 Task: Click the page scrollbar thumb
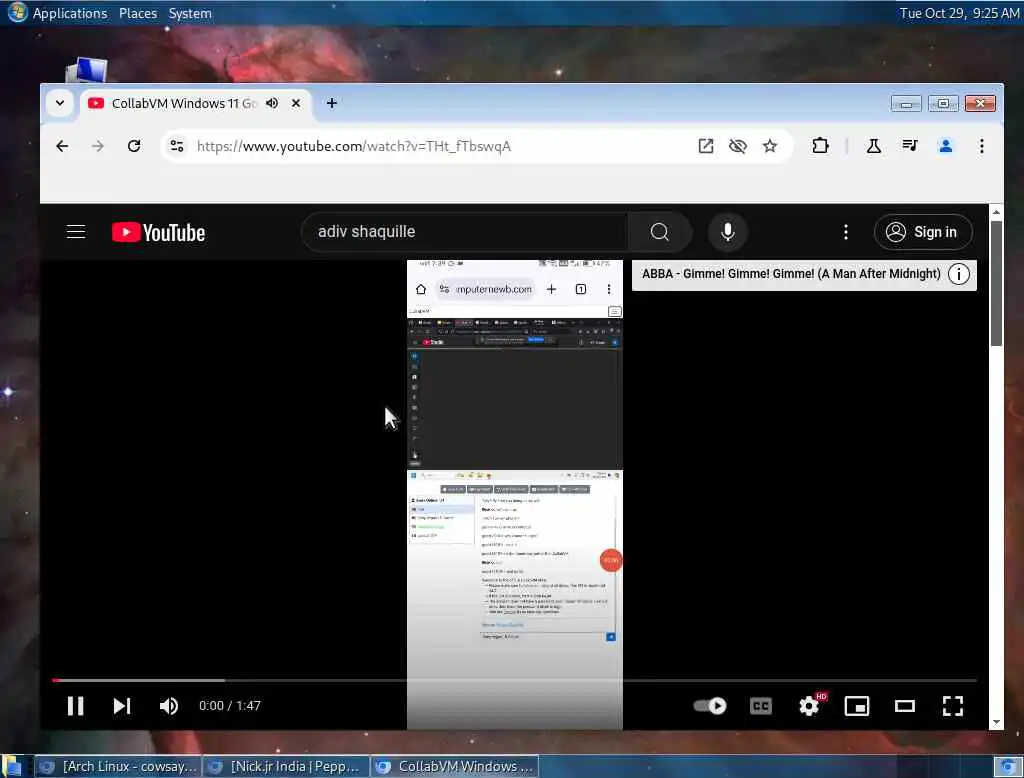point(996,283)
